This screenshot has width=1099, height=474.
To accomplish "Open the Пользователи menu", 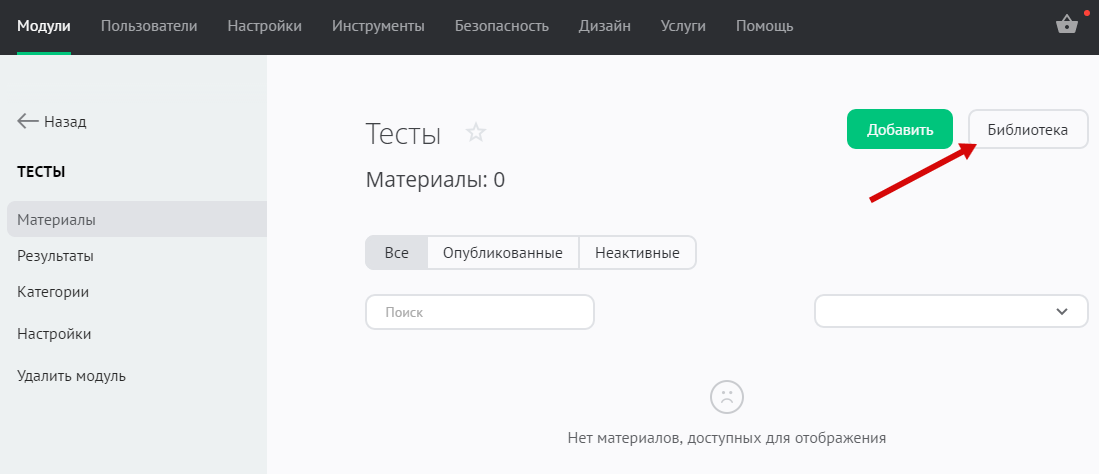I will pos(149,26).
